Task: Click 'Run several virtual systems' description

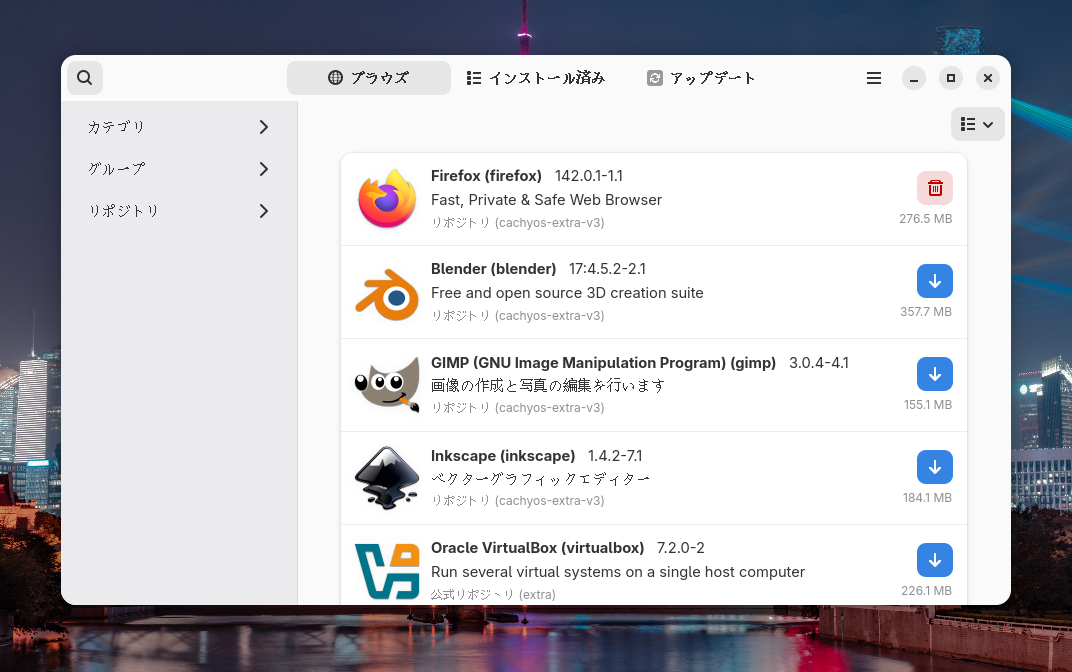Action: click(617, 572)
